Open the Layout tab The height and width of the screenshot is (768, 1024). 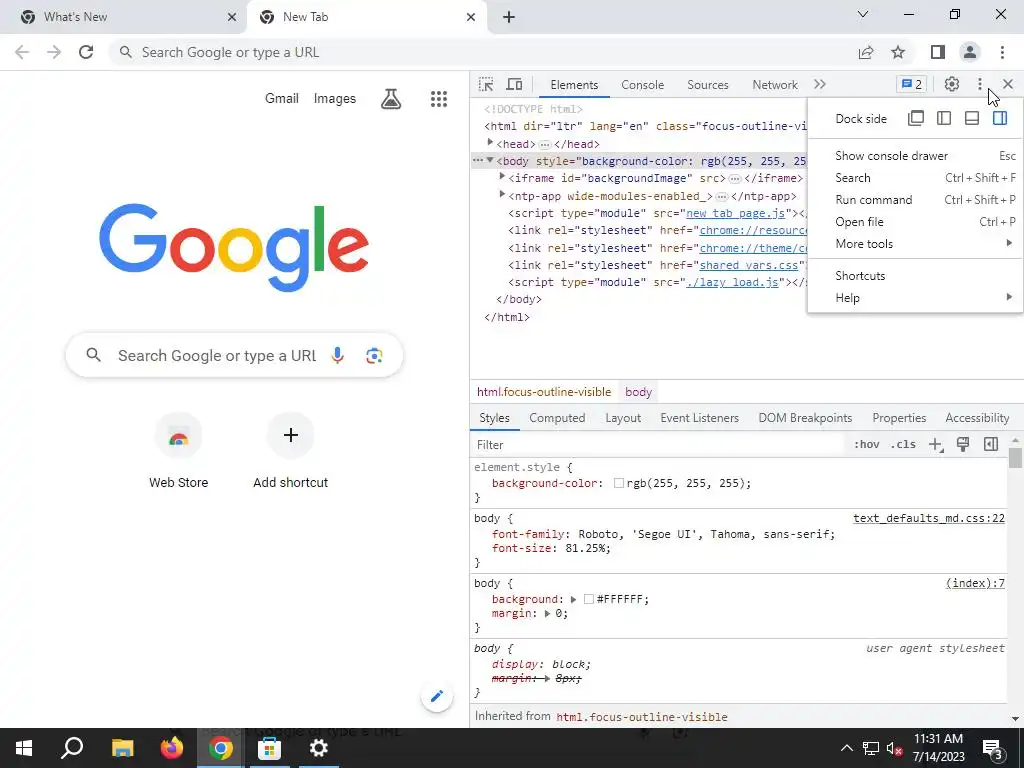[x=623, y=418]
